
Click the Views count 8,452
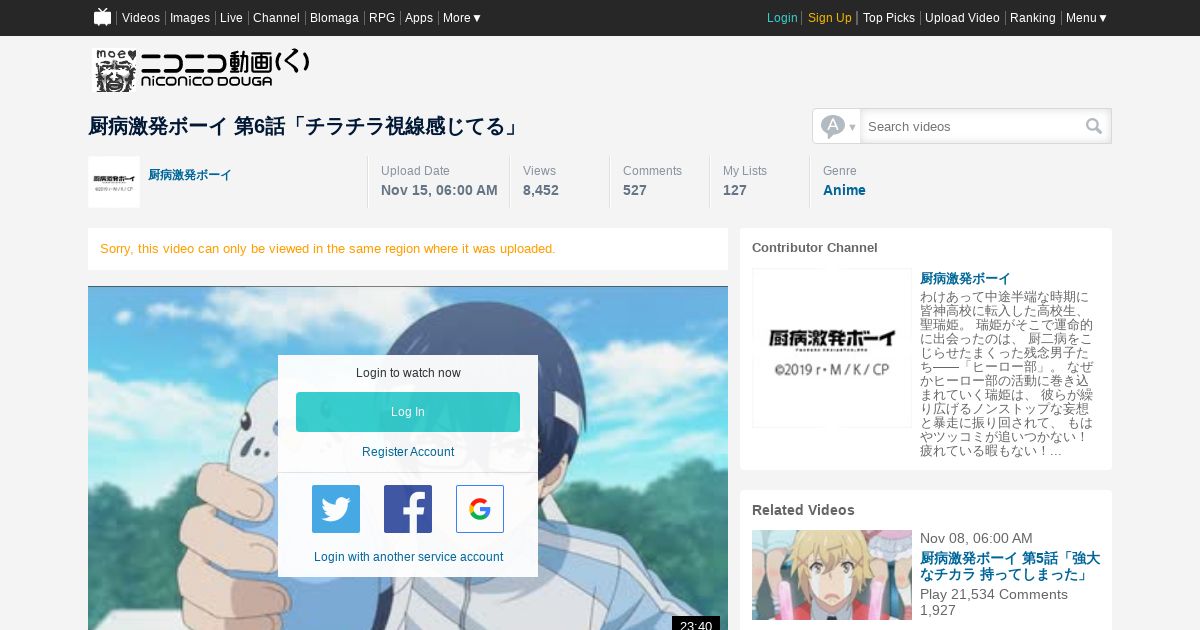pyautogui.click(x=541, y=190)
